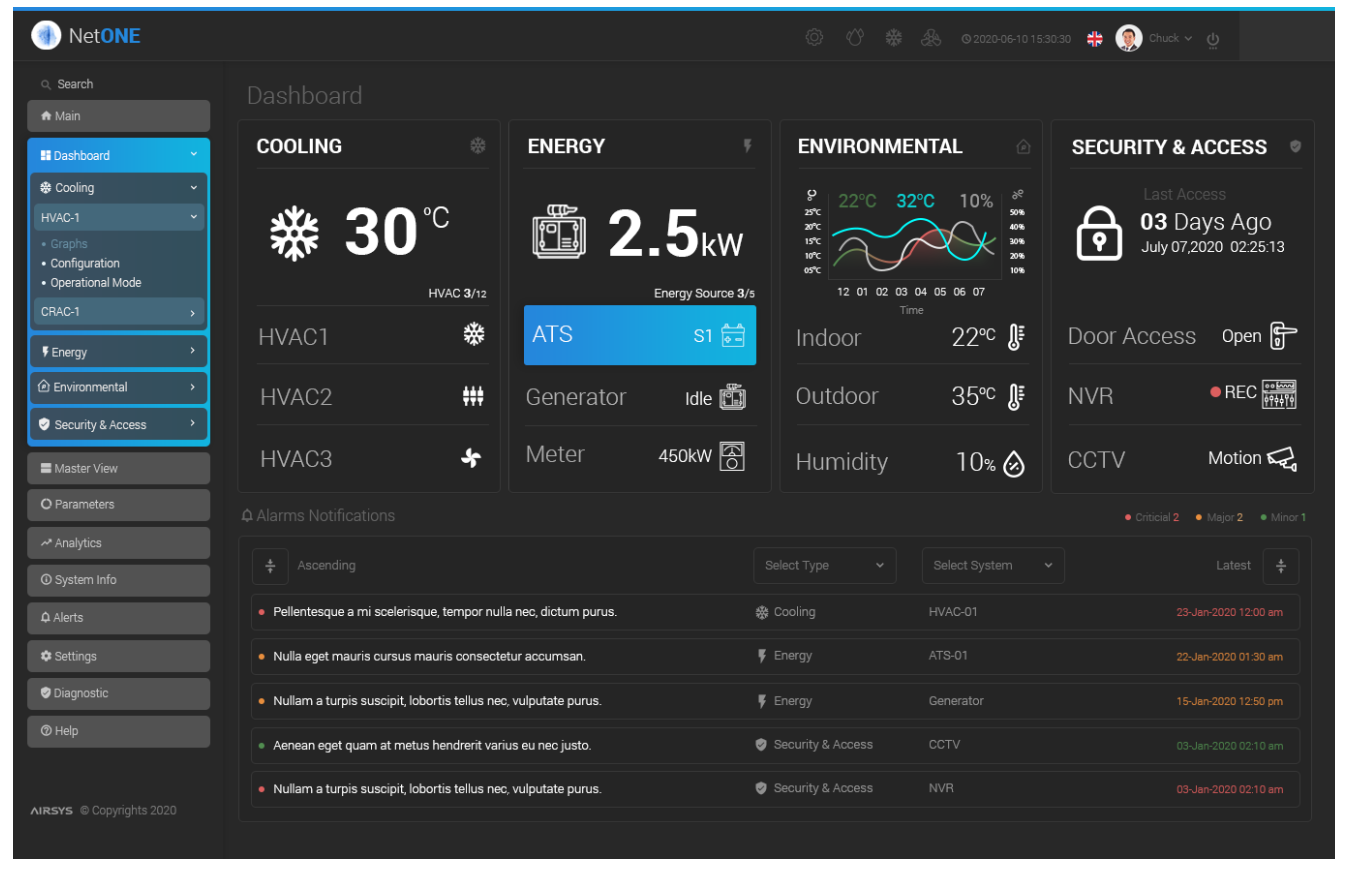
Task: Click the water drop icon in header
Action: pos(854,37)
